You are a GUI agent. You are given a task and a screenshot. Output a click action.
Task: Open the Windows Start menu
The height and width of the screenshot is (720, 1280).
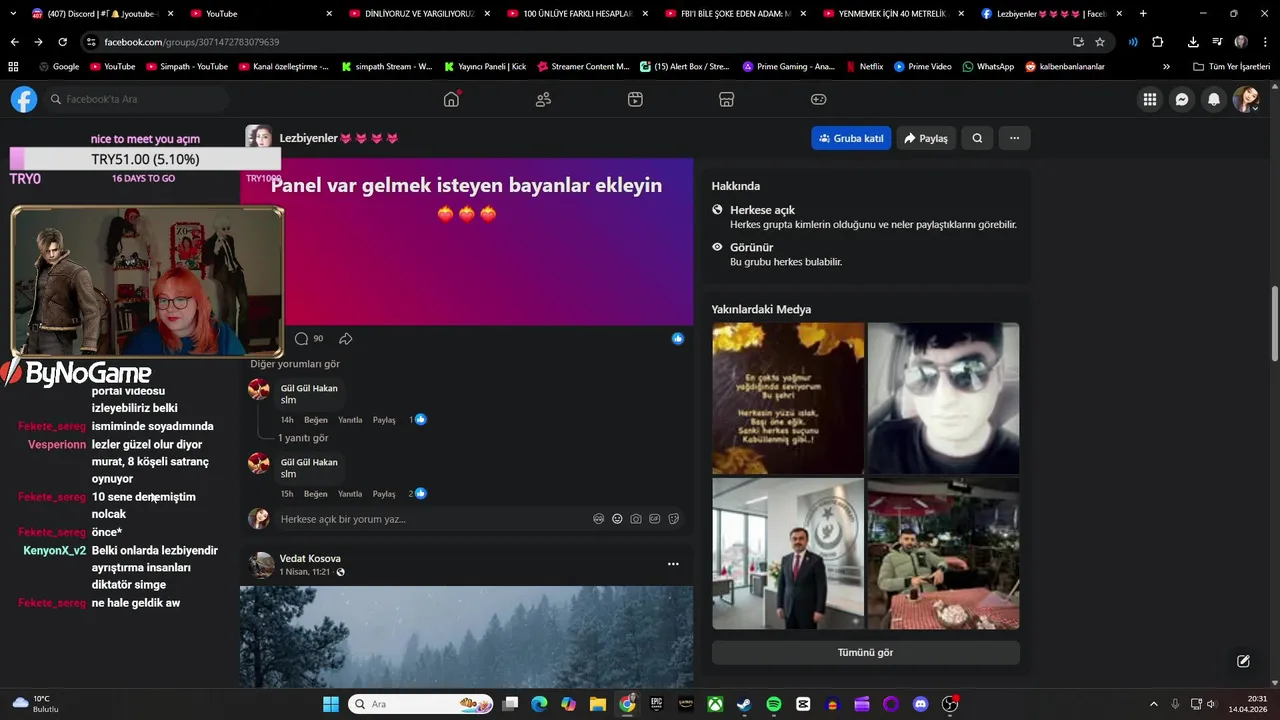click(331, 704)
